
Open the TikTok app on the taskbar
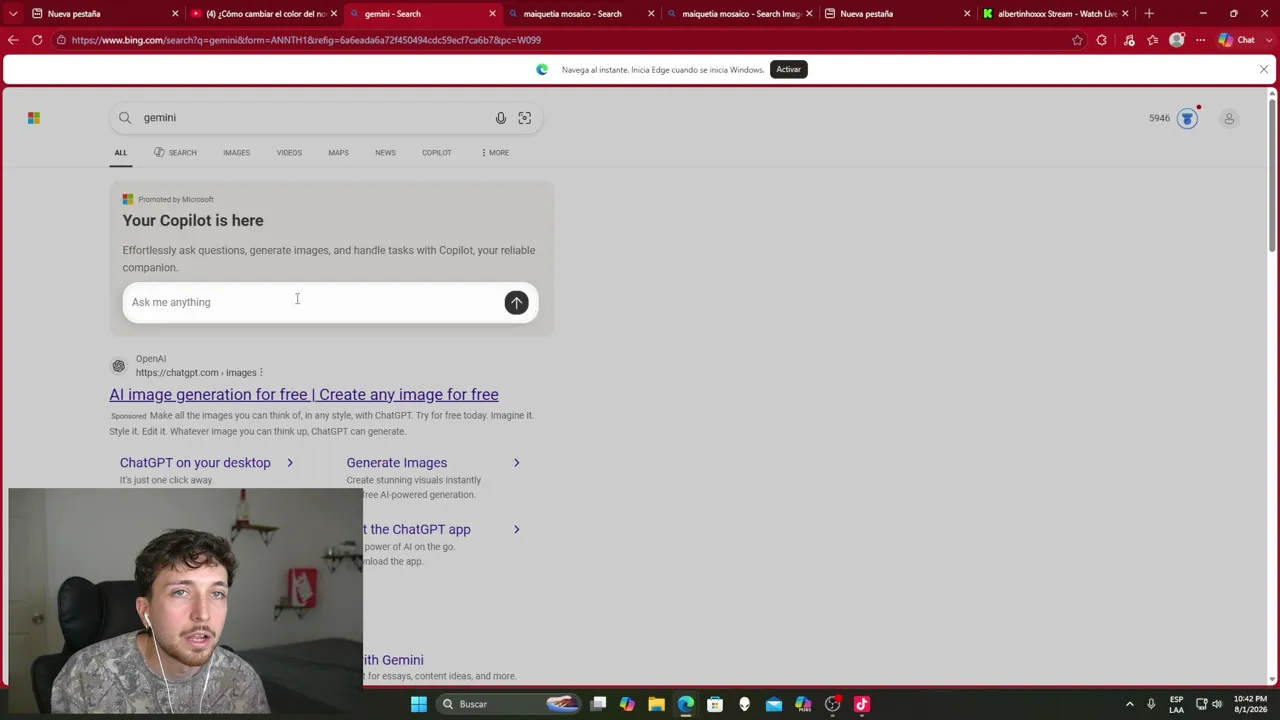[862, 704]
